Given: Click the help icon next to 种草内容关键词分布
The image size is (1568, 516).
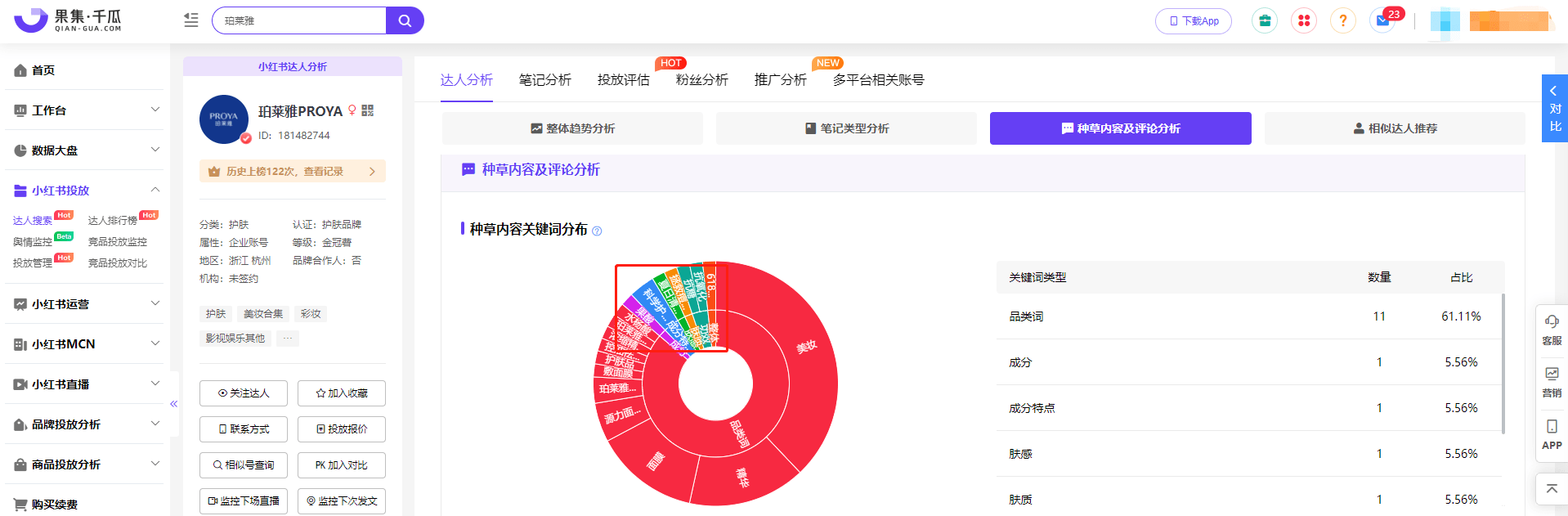Looking at the screenshot, I should coord(597,231).
